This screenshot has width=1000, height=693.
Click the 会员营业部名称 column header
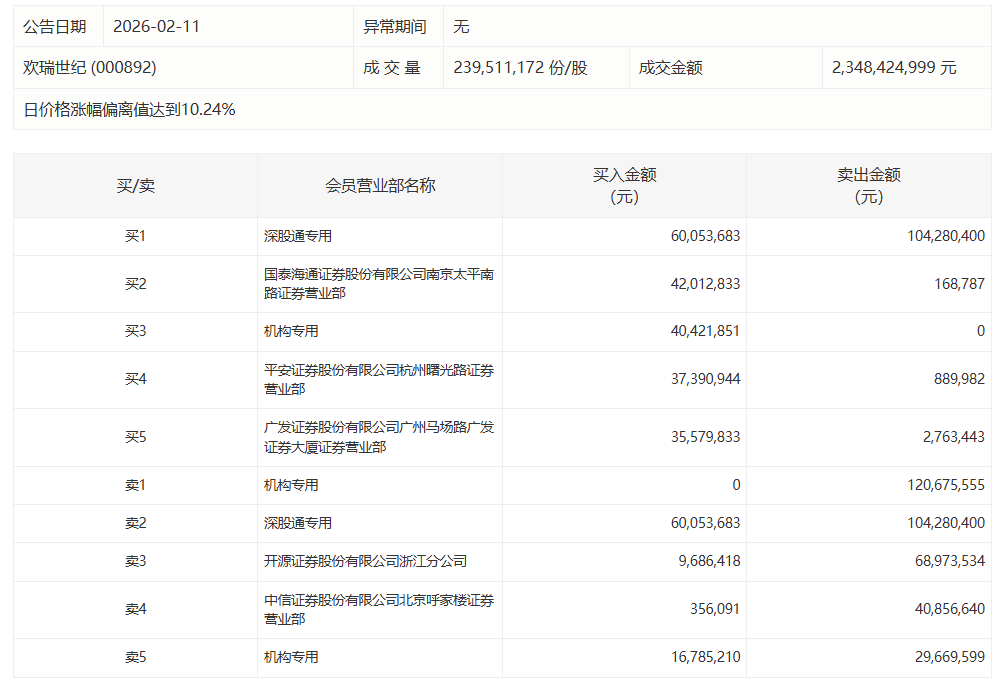380,186
